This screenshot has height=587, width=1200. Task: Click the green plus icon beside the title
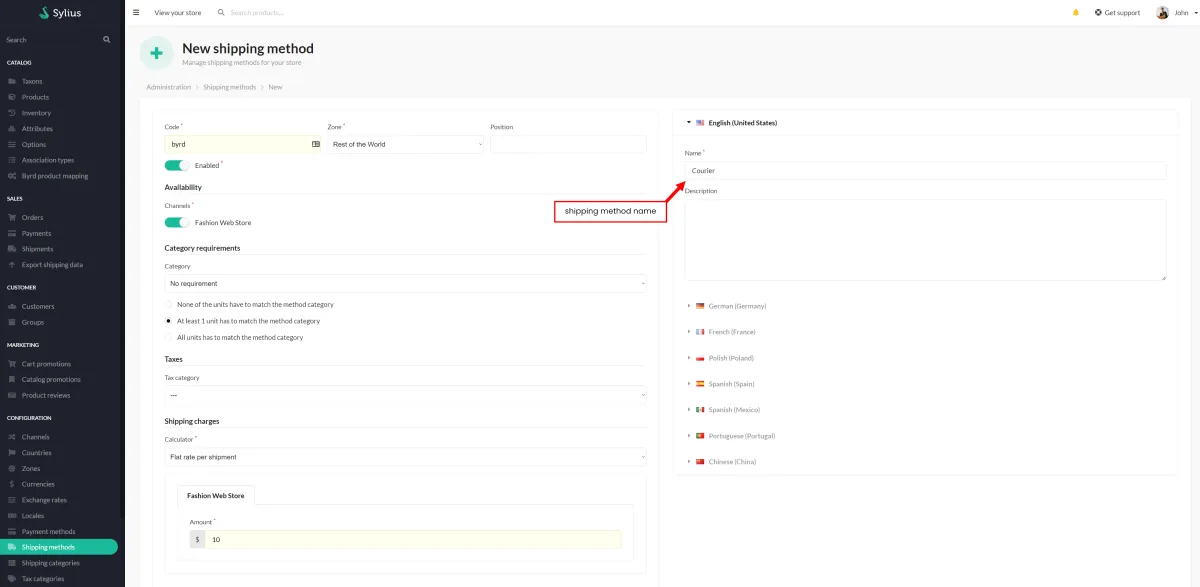(156, 53)
